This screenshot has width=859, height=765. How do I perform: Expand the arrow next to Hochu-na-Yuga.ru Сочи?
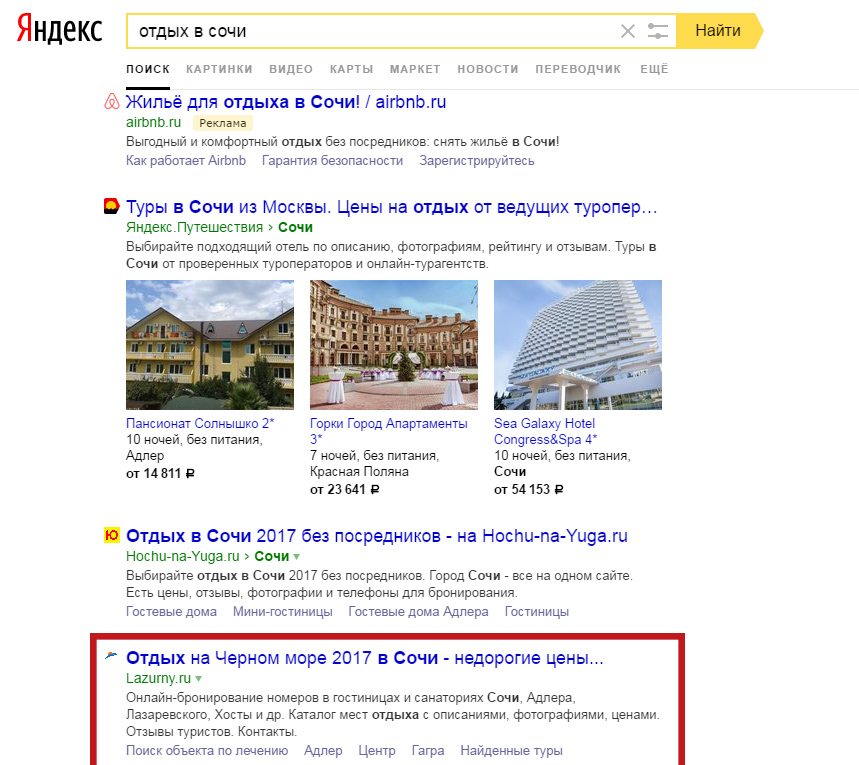coord(296,557)
